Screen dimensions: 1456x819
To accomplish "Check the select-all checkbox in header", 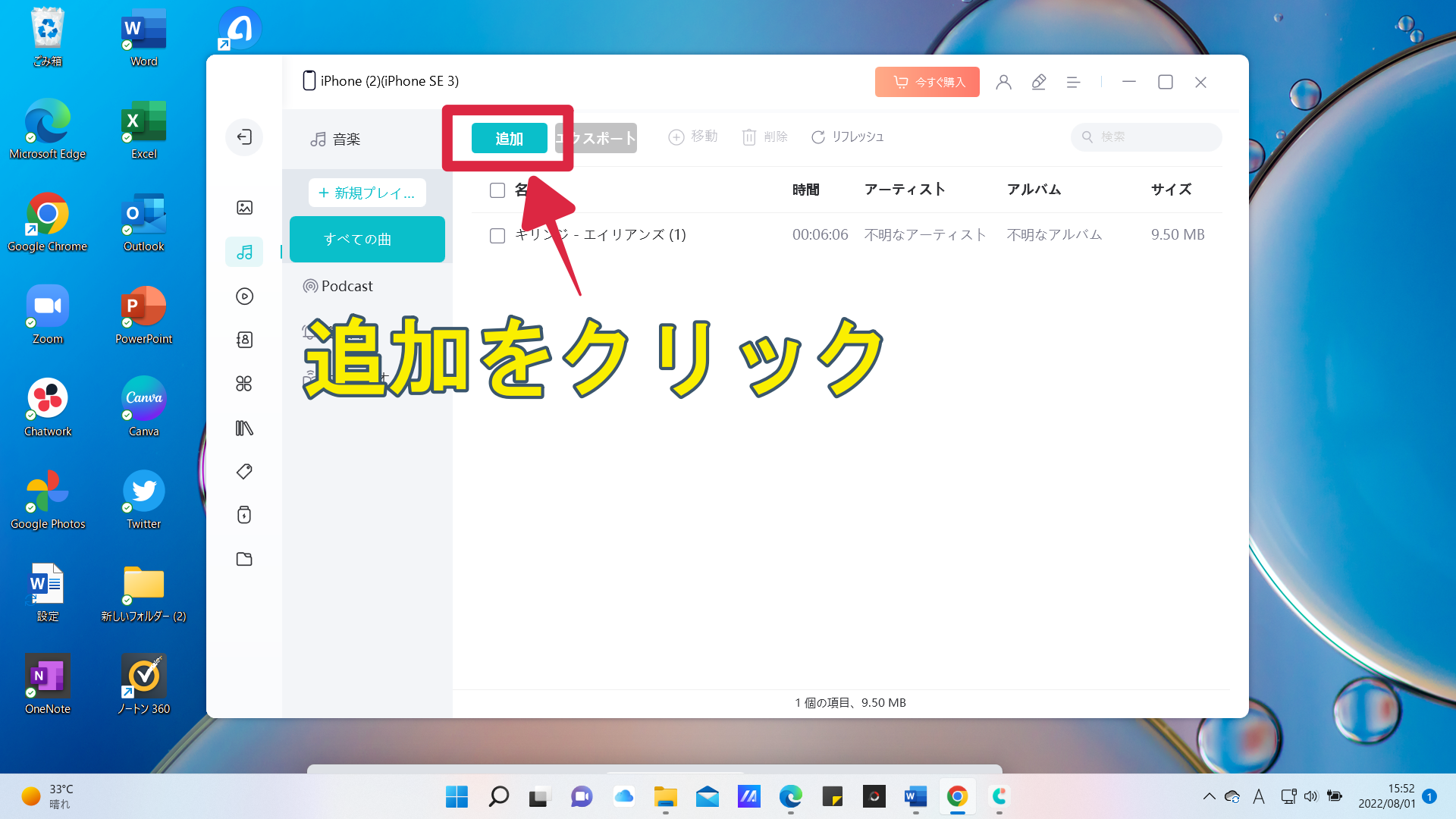I will coord(497,190).
